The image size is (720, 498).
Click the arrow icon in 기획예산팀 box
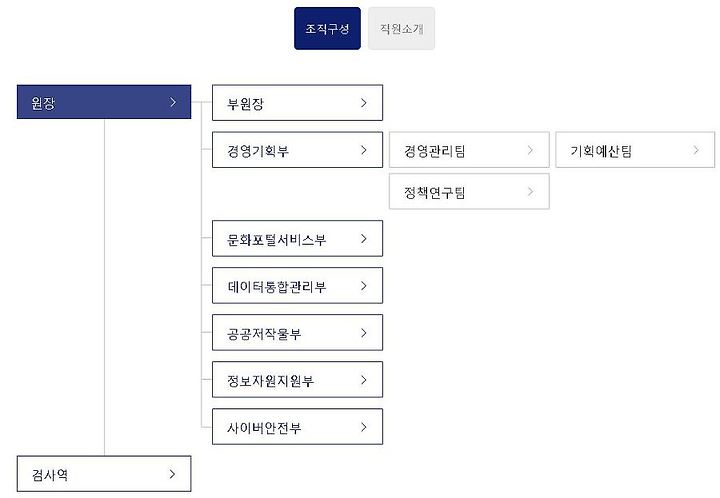click(696, 150)
